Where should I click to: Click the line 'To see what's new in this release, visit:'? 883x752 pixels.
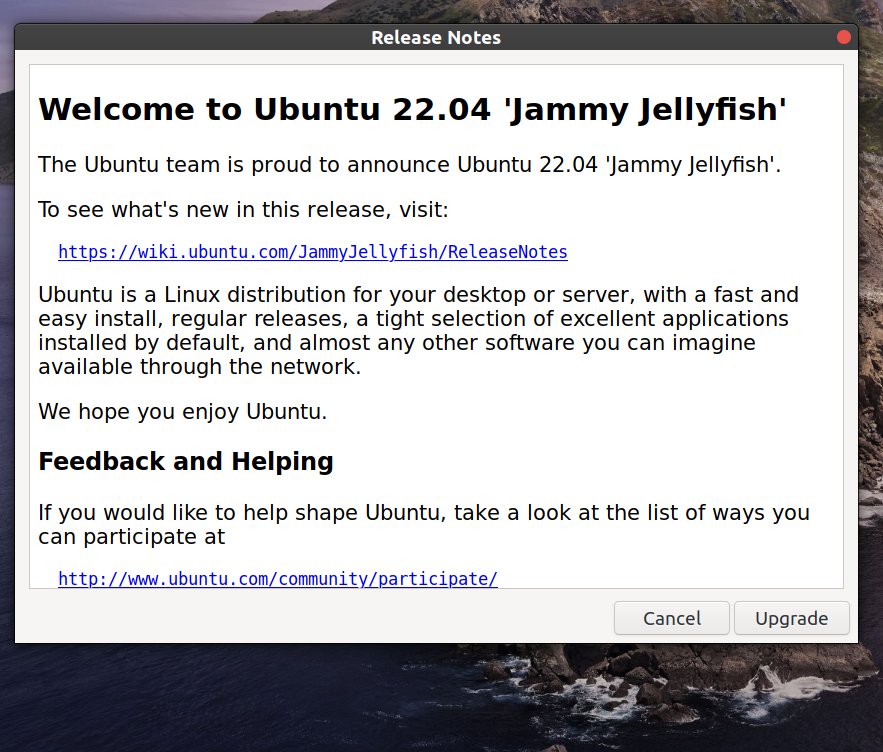[x=243, y=210]
